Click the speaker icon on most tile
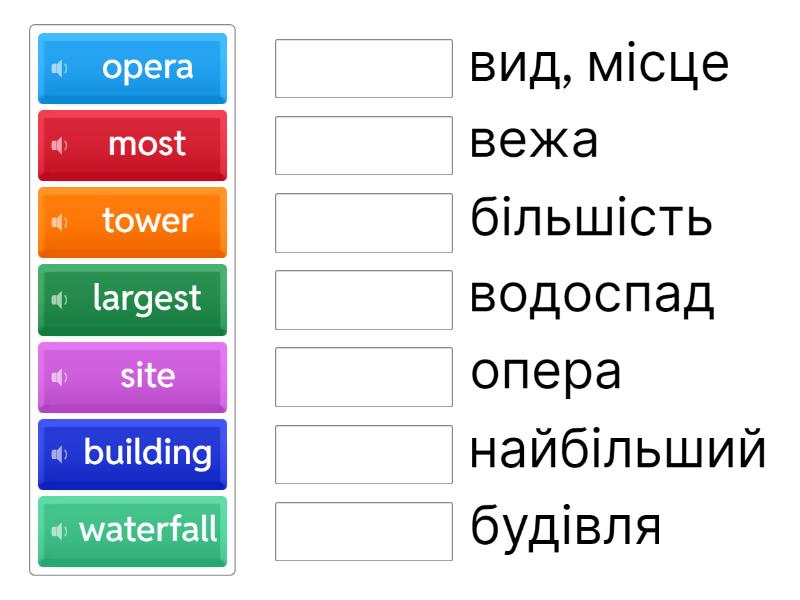The width and height of the screenshot is (800, 600). tap(59, 145)
